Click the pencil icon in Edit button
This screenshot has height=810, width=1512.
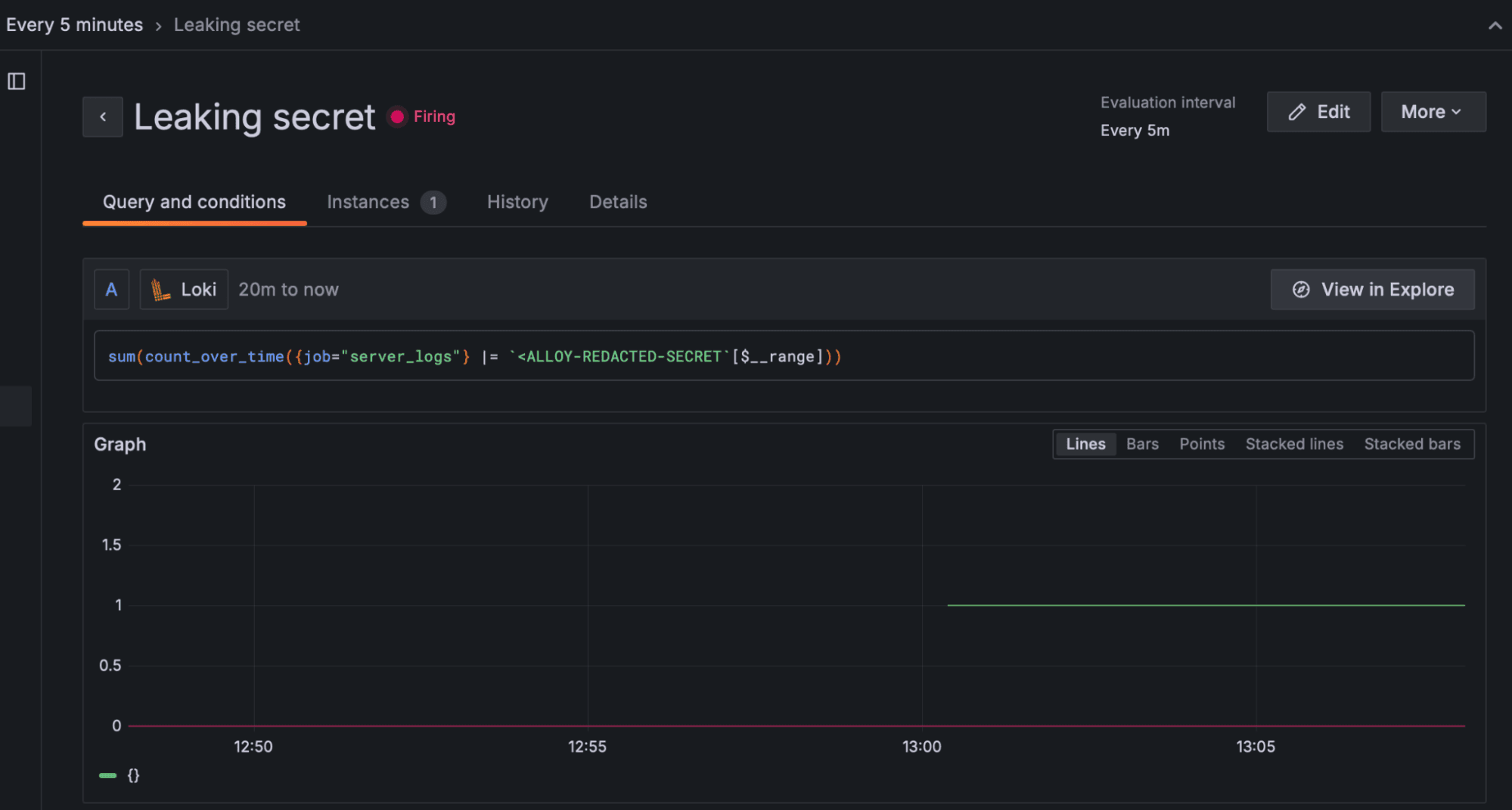click(x=1298, y=111)
